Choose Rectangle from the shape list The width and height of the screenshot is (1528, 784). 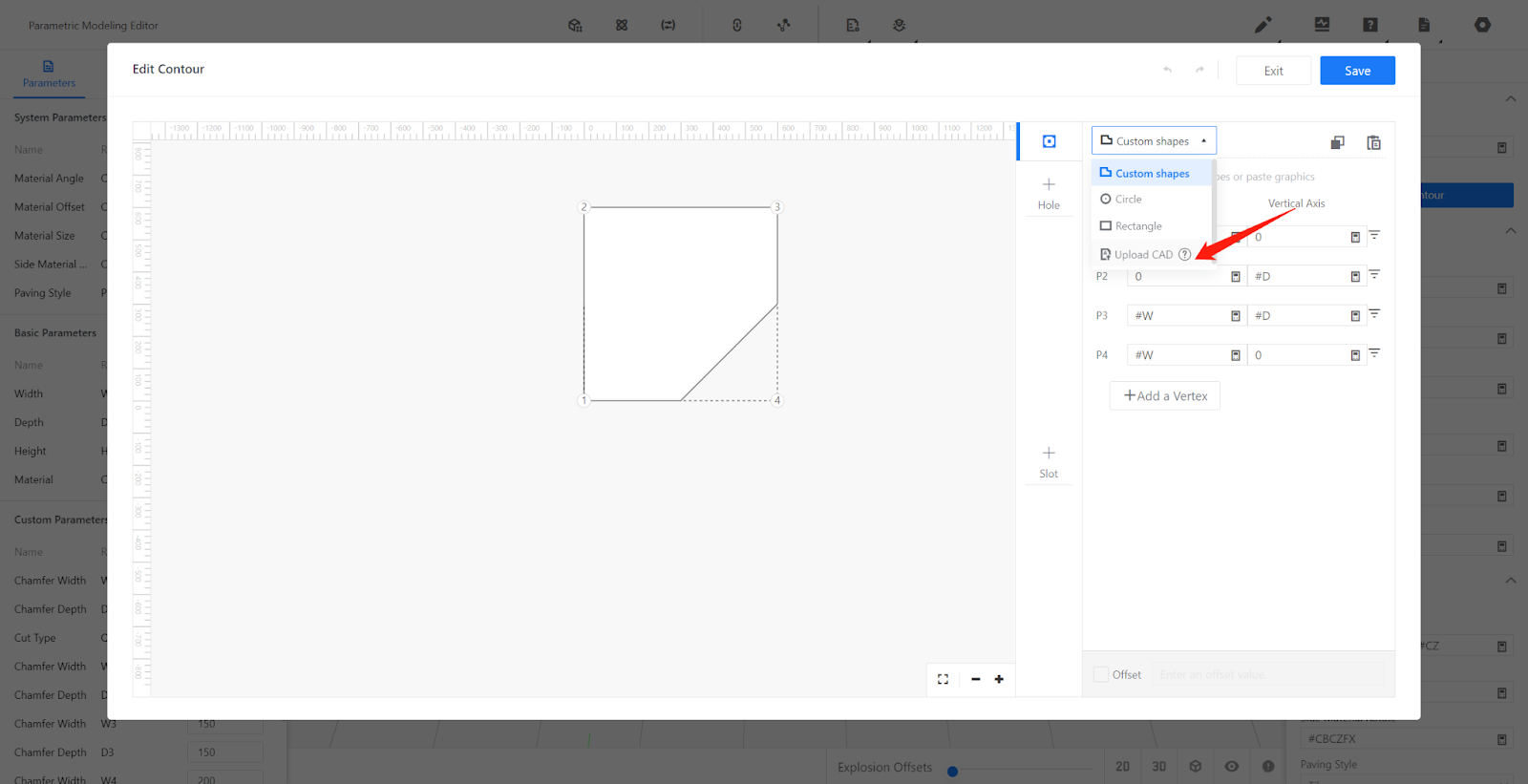1138,226
